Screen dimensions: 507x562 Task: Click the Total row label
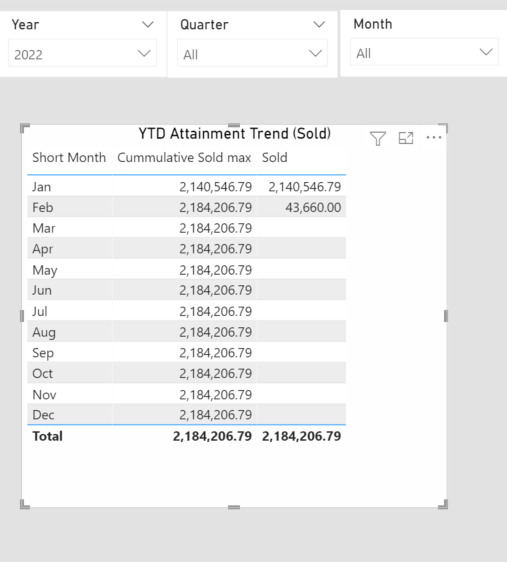tap(47, 436)
